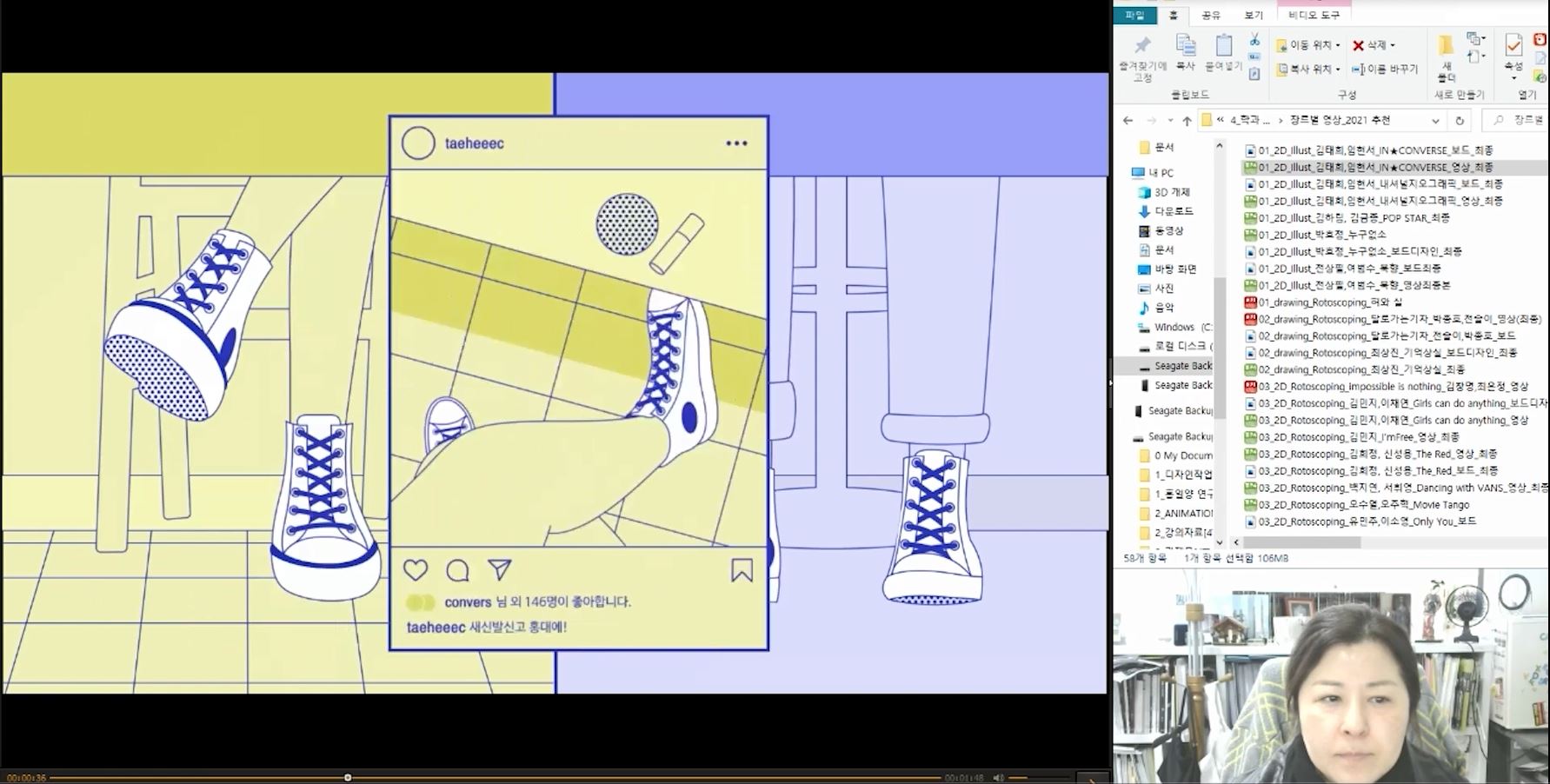Click the Copy (복사) ribbon icon
The width and height of the screenshot is (1550, 784).
[x=1186, y=46]
